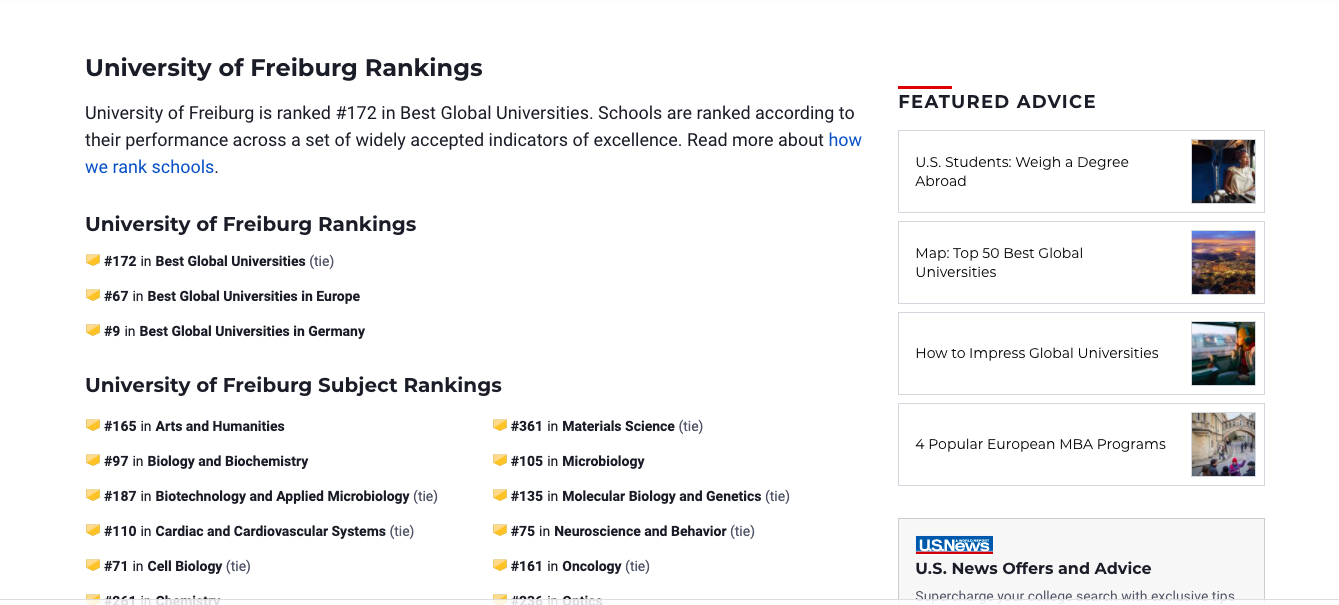
Task: Click badge icon next to Microbiology ranking
Action: tap(500, 461)
